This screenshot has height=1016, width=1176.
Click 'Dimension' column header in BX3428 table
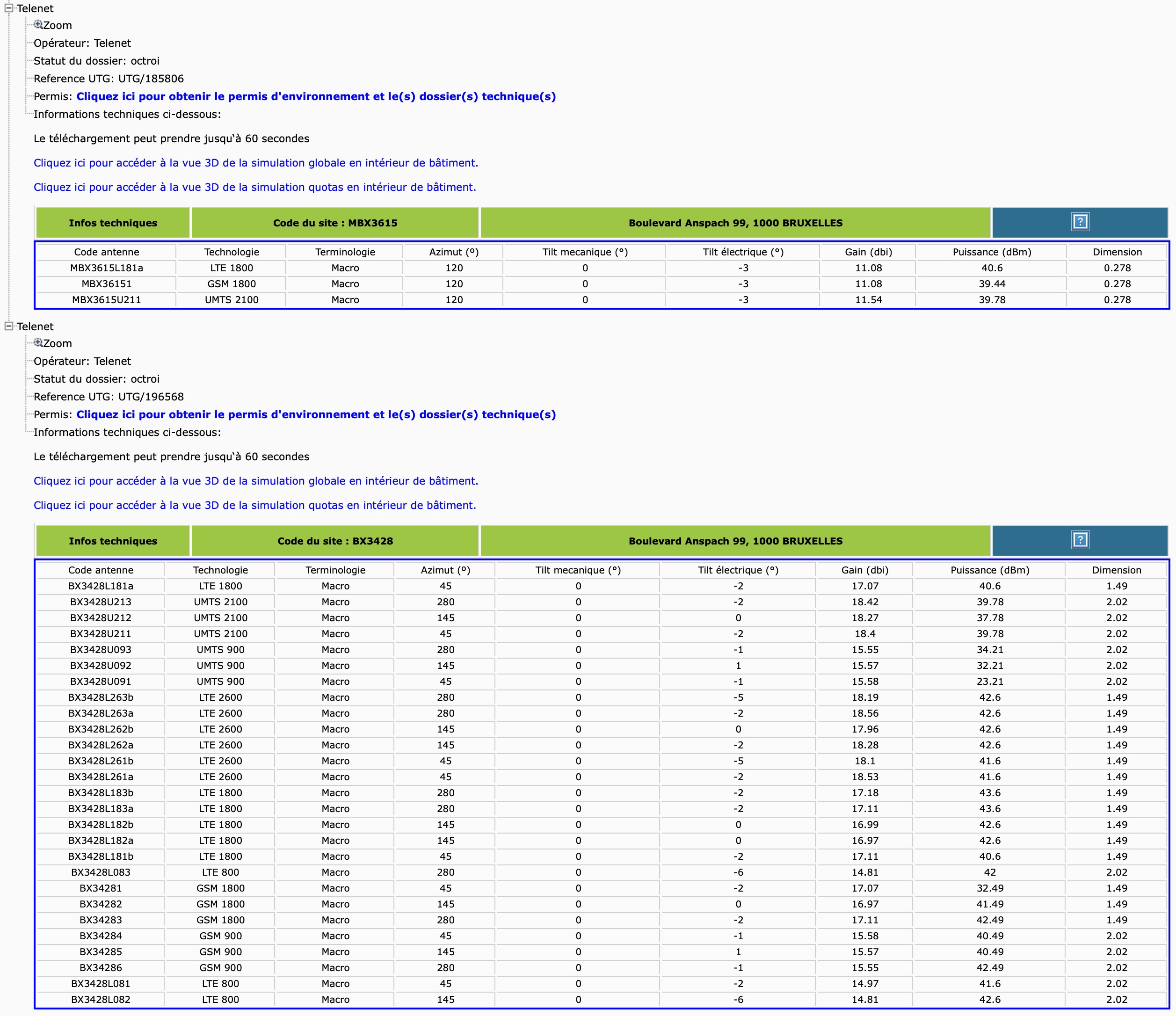[x=1117, y=570]
